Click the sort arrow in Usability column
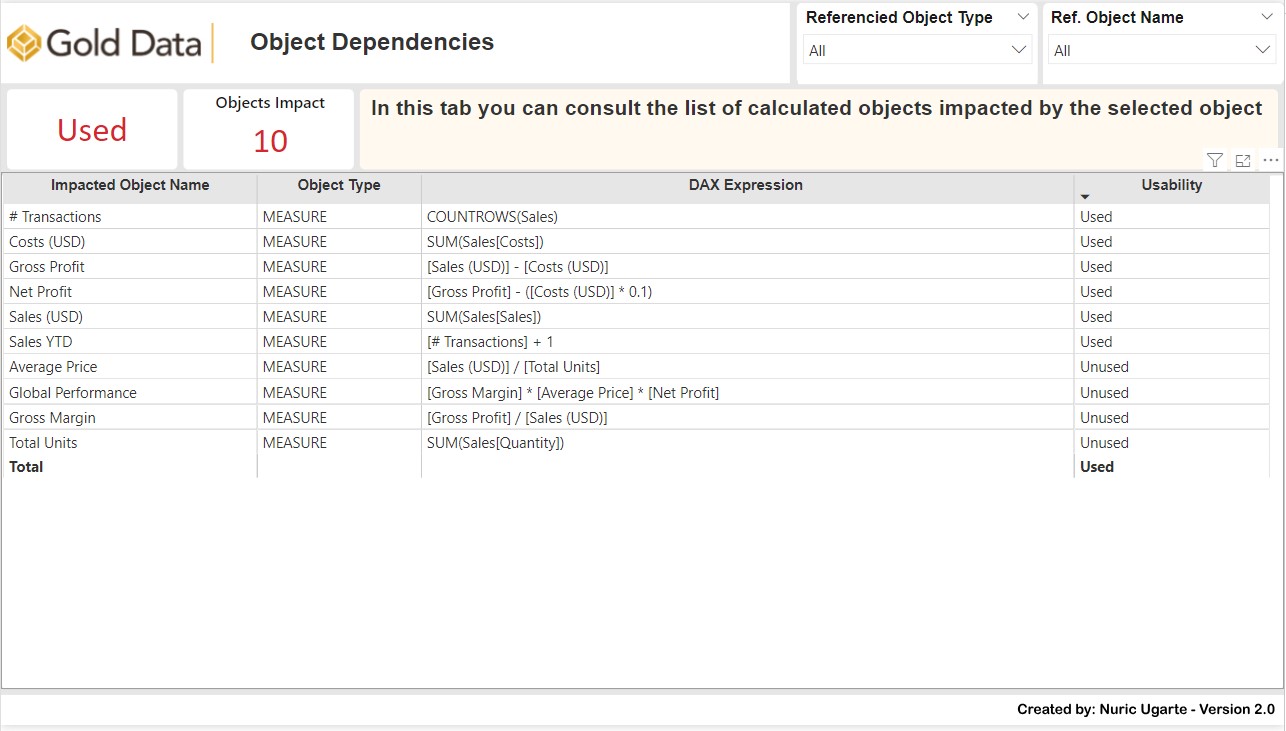The width and height of the screenshot is (1286, 731). pos(1085,197)
